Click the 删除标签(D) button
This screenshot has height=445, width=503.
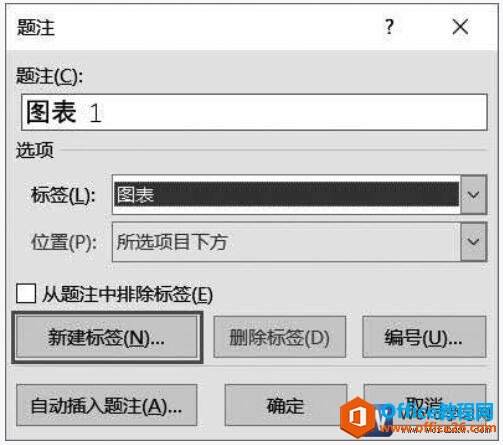[279, 337]
